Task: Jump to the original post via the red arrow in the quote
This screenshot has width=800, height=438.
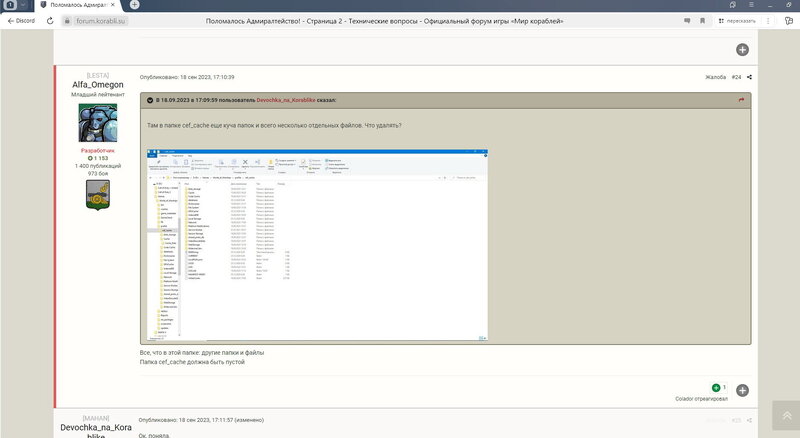Action: pyautogui.click(x=741, y=100)
